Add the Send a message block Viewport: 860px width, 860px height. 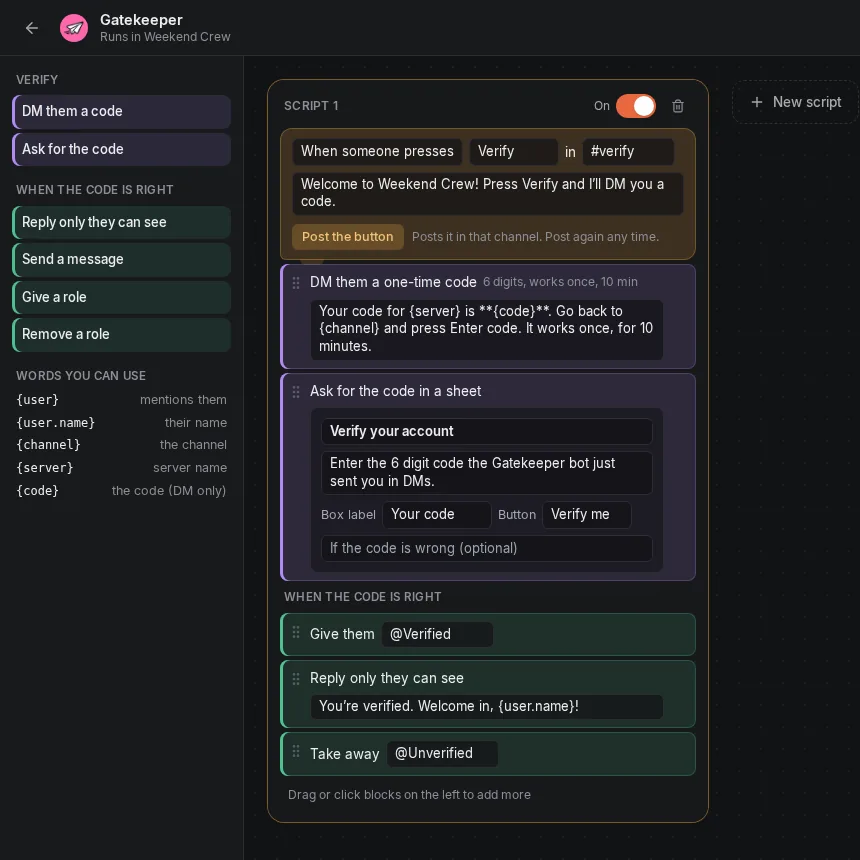pyautogui.click(x=121, y=259)
